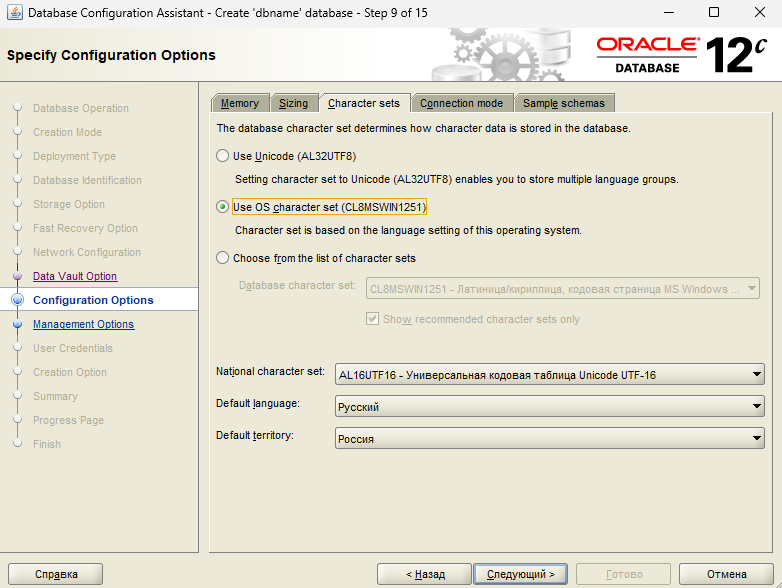Click the Fast Recovery Option step
This screenshot has height=588, width=782.
[x=85, y=228]
